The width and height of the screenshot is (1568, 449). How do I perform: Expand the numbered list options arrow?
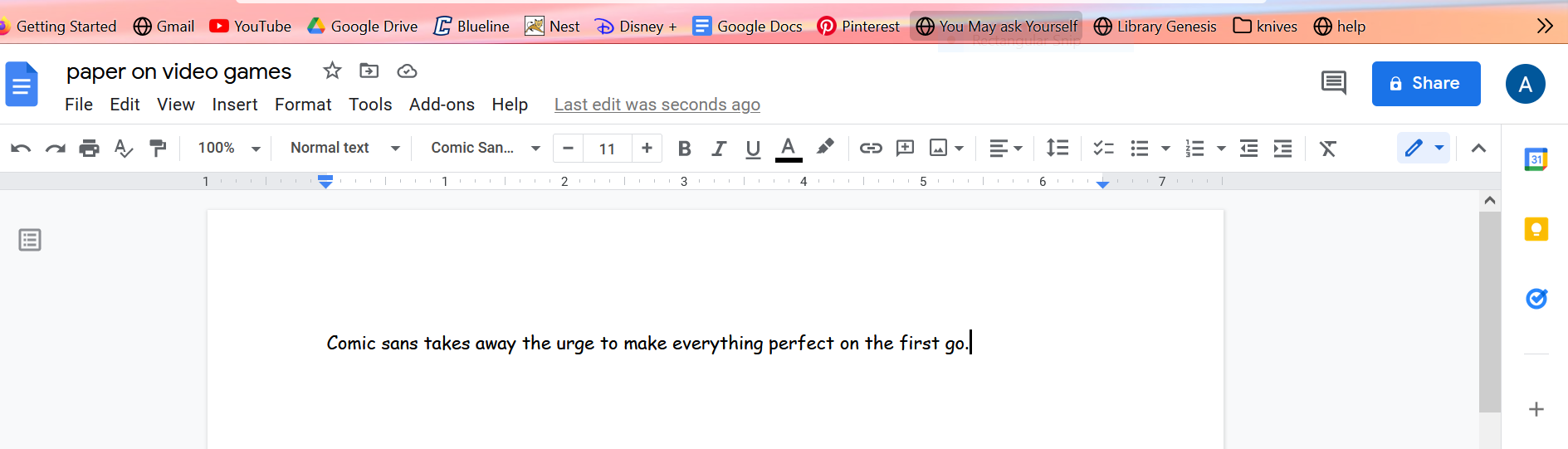(1221, 149)
